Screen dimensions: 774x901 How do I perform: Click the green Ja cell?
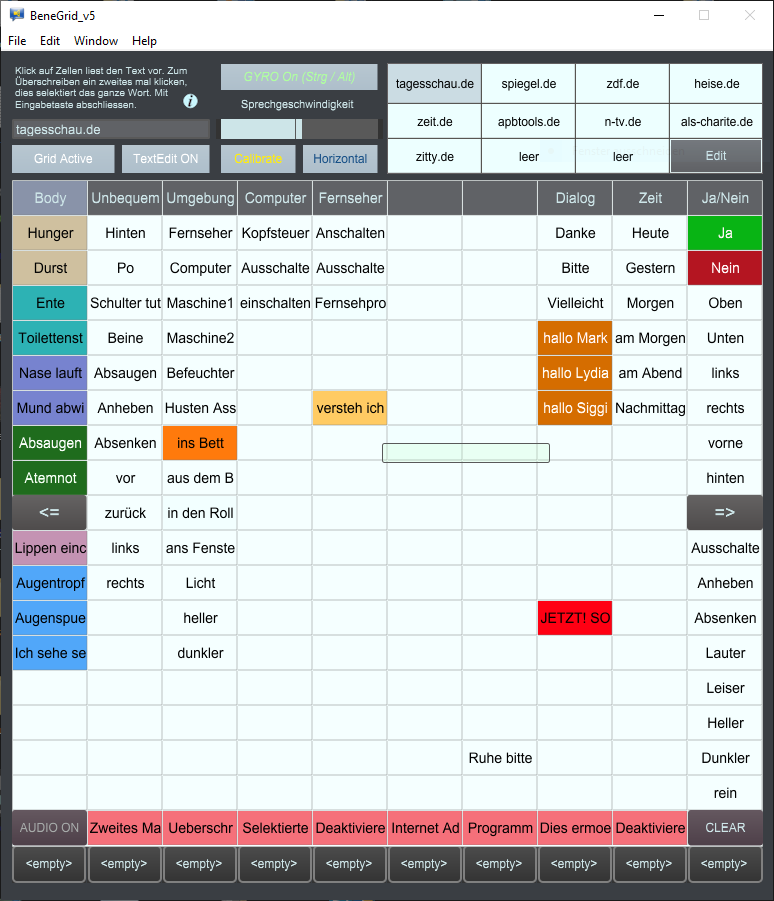coord(725,233)
